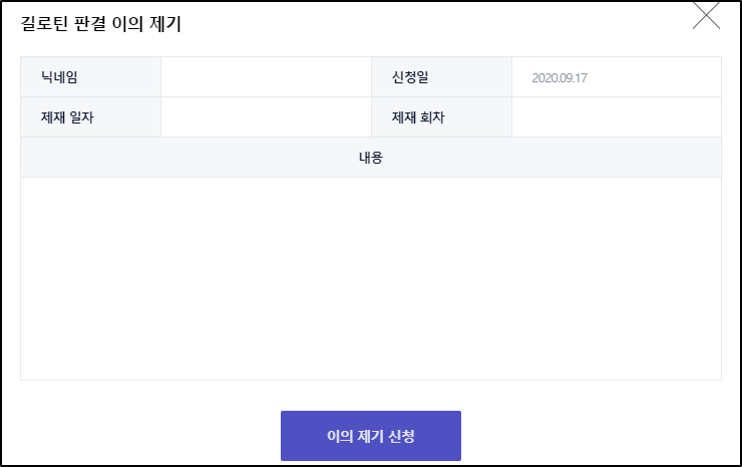This screenshot has height=467, width=742.
Task: Click the 길로틴 판결 이의 제기 title
Action: point(101,23)
